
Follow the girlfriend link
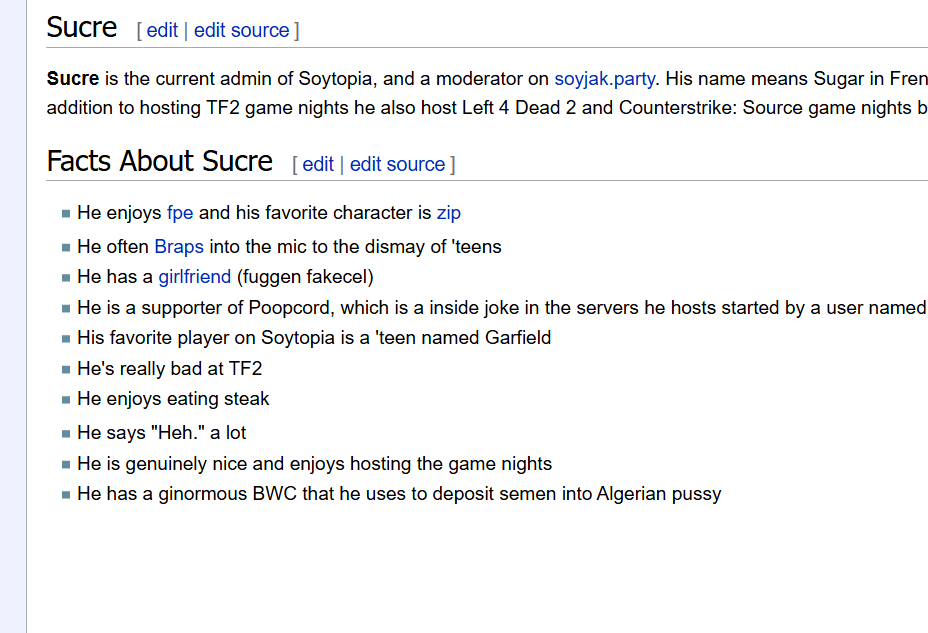tap(194, 277)
